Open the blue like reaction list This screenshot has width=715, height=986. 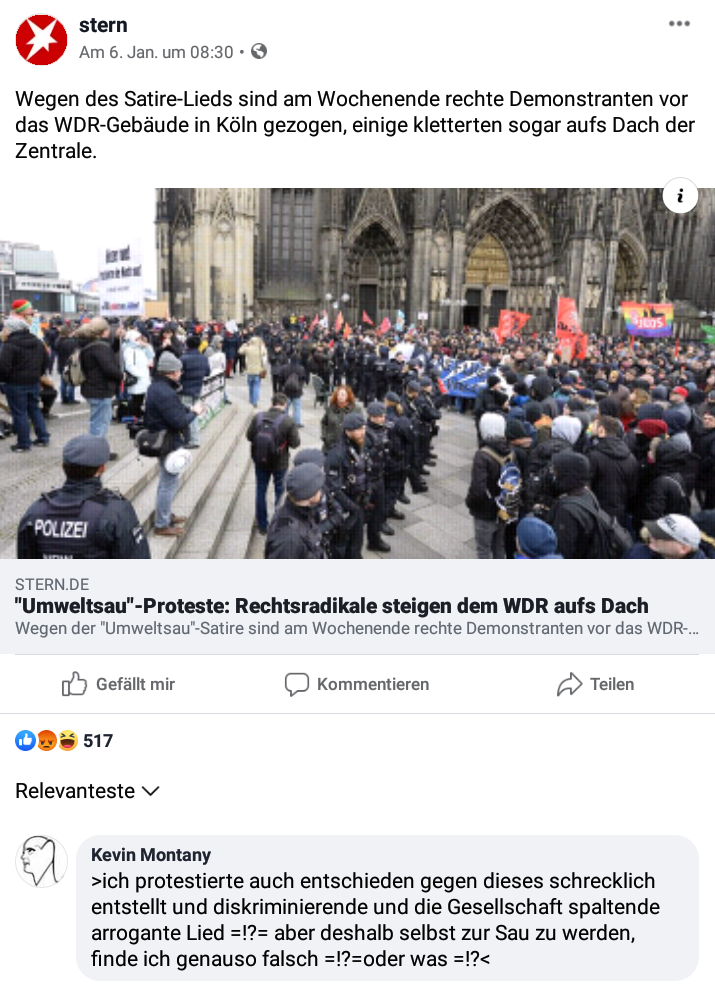[x=26, y=741]
